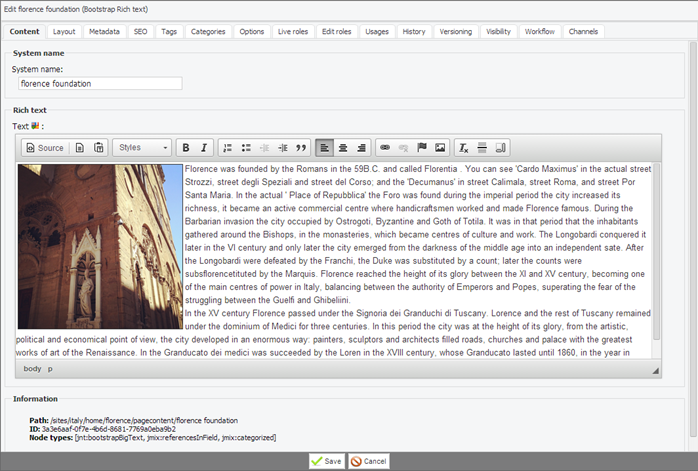Open the SEO tab

coord(140,32)
